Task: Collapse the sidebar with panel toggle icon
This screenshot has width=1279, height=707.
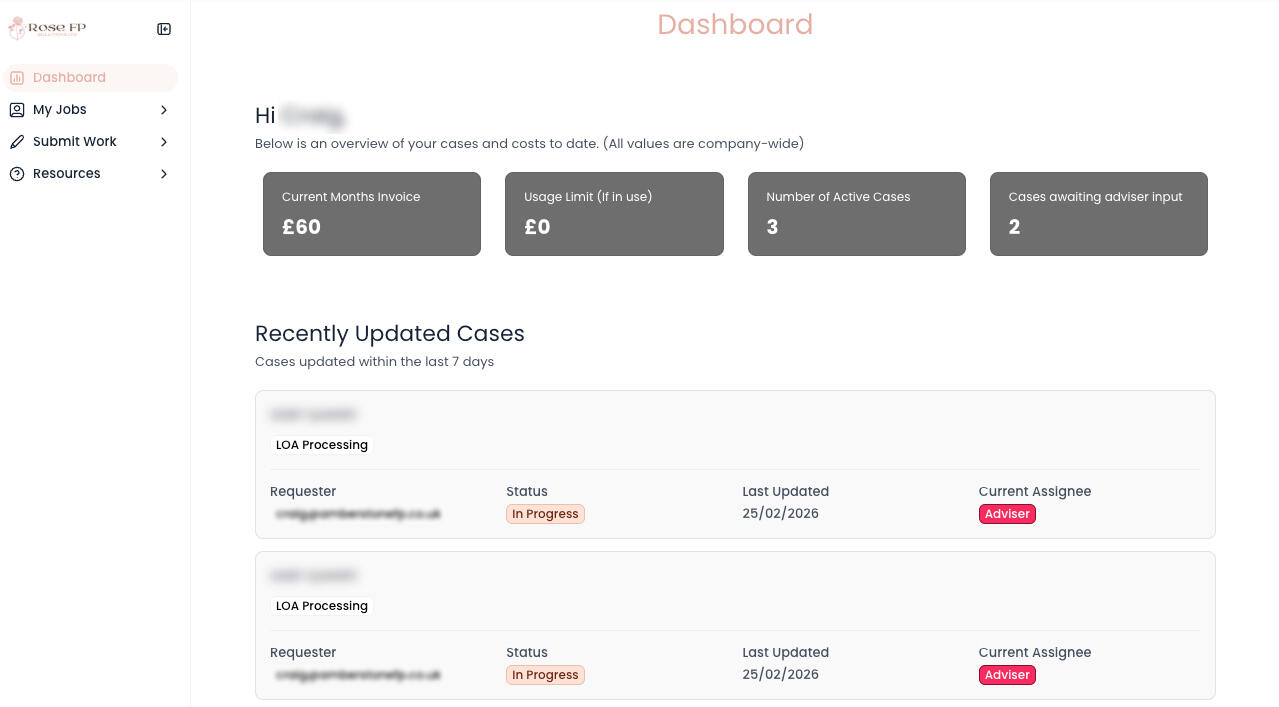Action: click(x=164, y=29)
